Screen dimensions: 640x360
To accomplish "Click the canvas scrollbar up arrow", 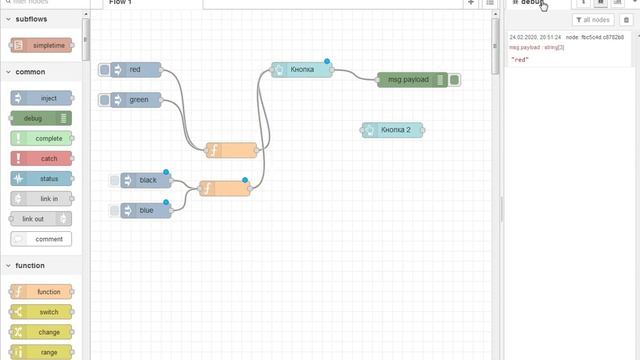I will (495, 14).
